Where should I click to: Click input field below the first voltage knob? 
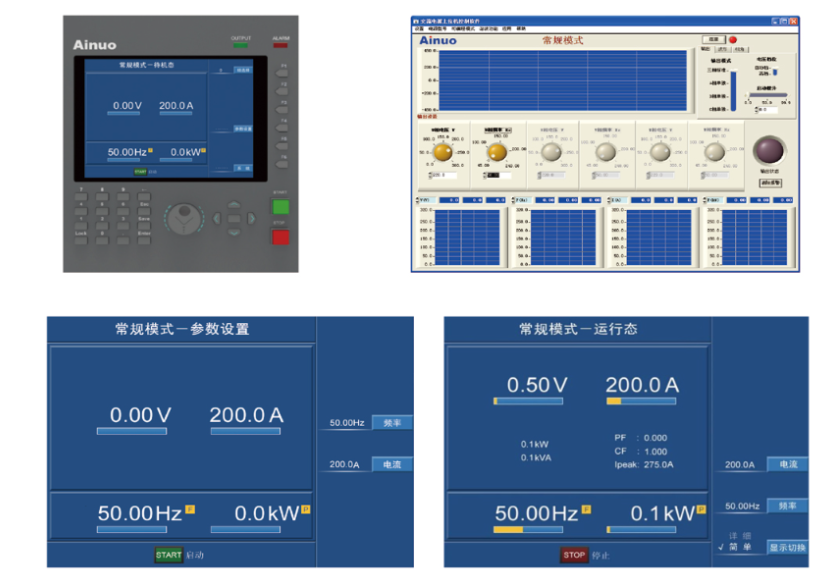tap(443, 175)
